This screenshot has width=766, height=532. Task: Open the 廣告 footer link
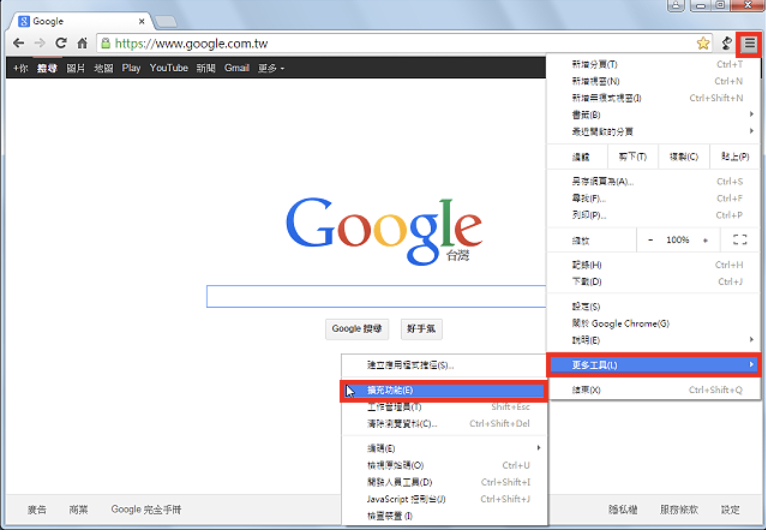pos(37,510)
